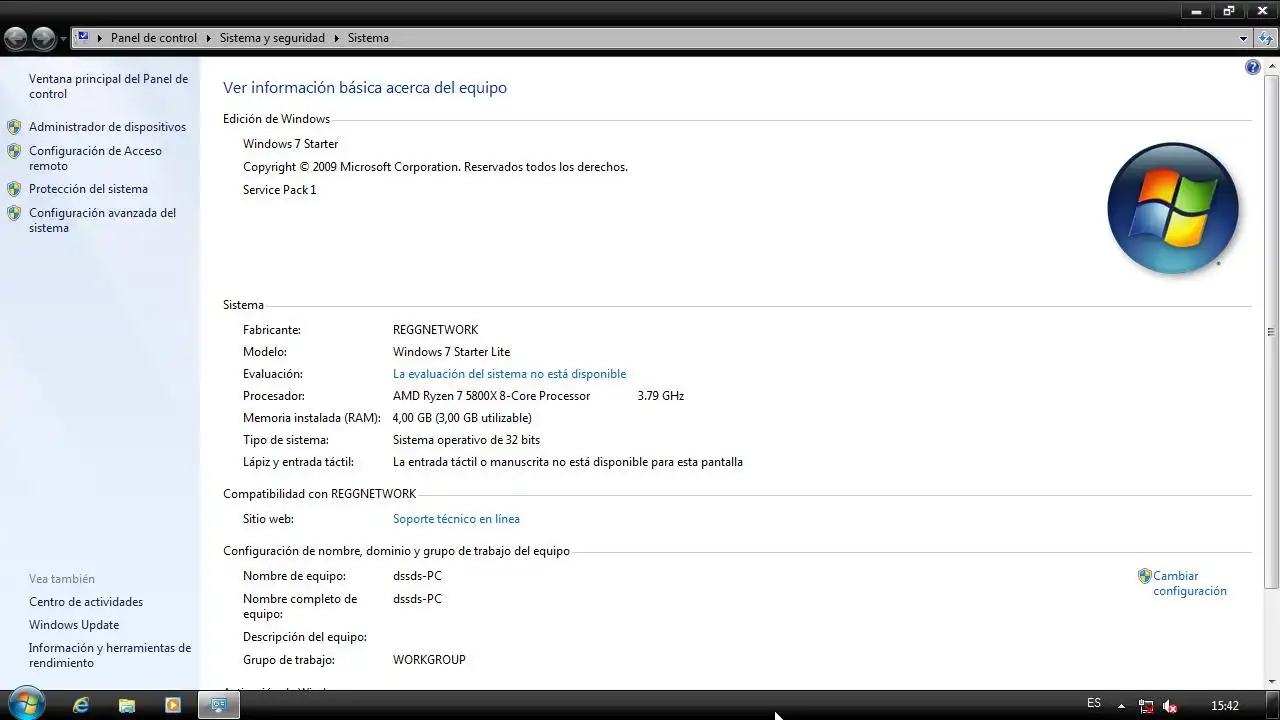Viewport: 1280px width, 720px height.
Task: Click the Forward navigation arrow
Action: coord(44,38)
